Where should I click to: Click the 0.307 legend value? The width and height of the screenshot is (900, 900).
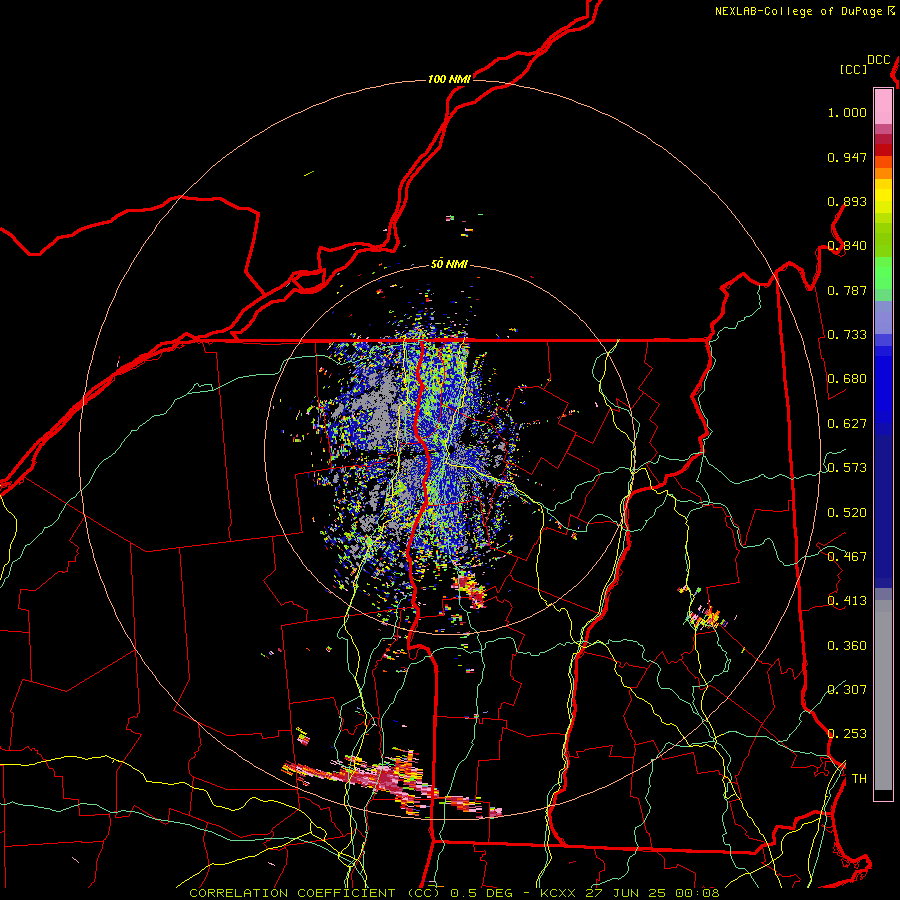click(847, 690)
